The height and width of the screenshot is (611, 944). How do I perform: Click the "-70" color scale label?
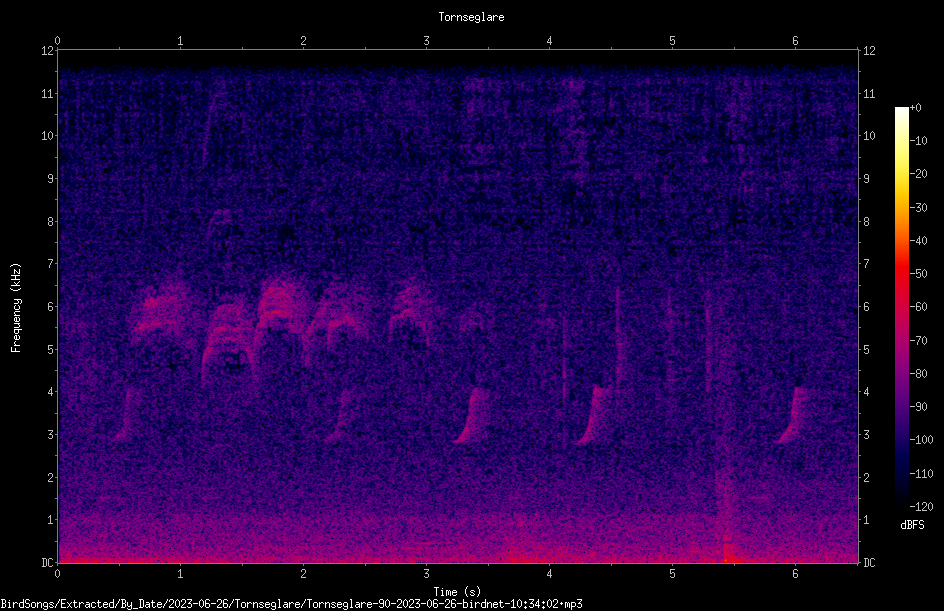[x=918, y=341]
